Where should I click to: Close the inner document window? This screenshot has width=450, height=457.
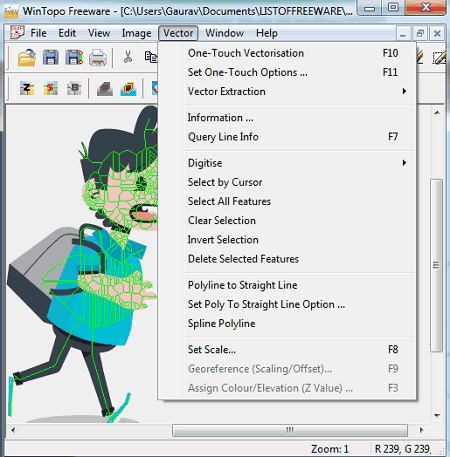437,33
